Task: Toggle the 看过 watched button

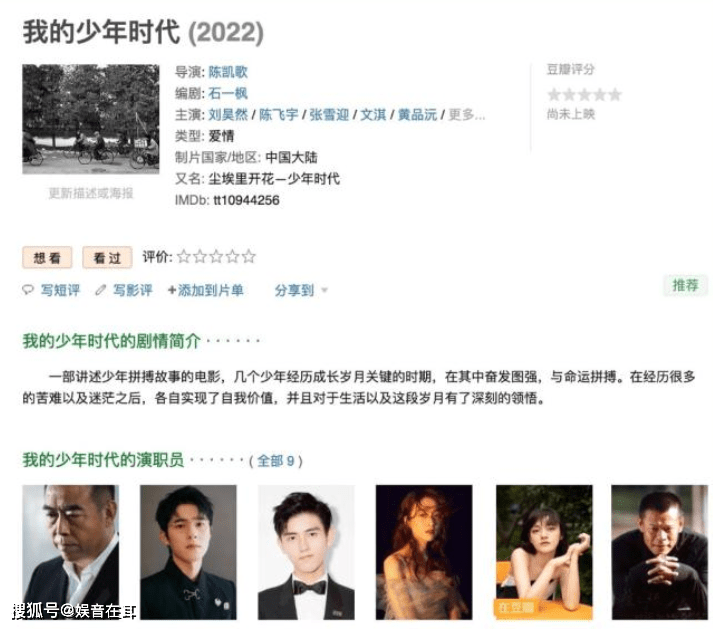Action: coord(107,258)
